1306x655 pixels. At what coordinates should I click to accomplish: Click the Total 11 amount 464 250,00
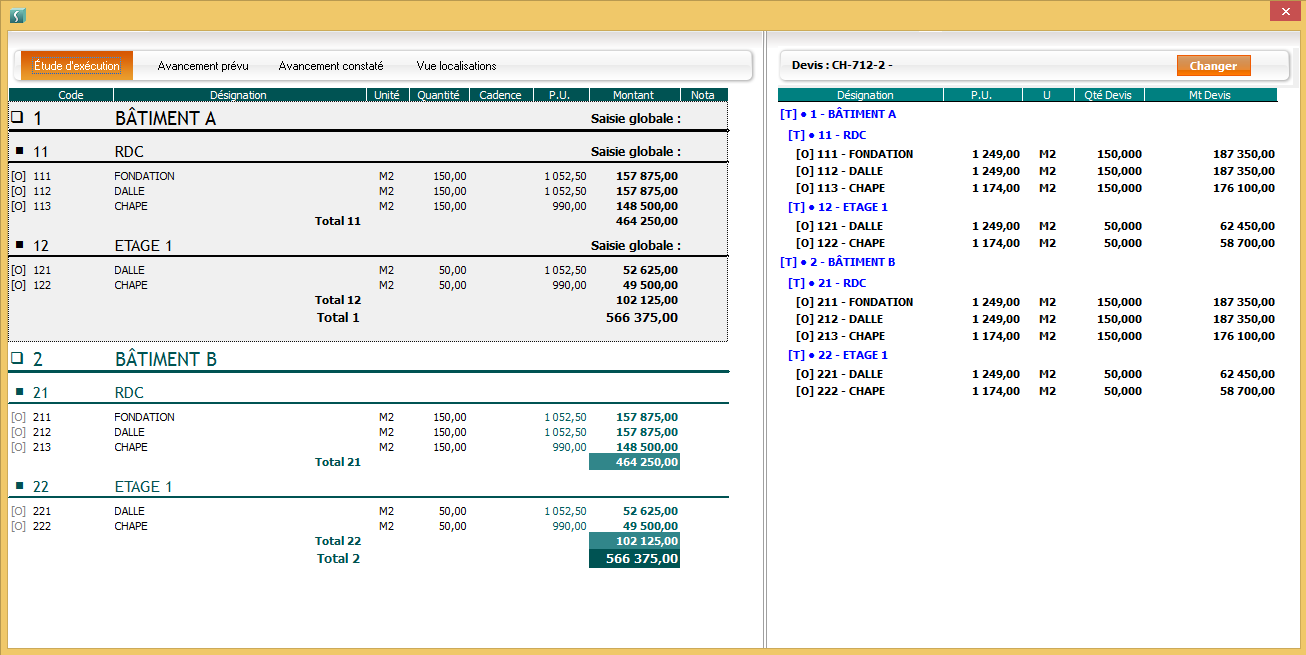click(x=647, y=221)
